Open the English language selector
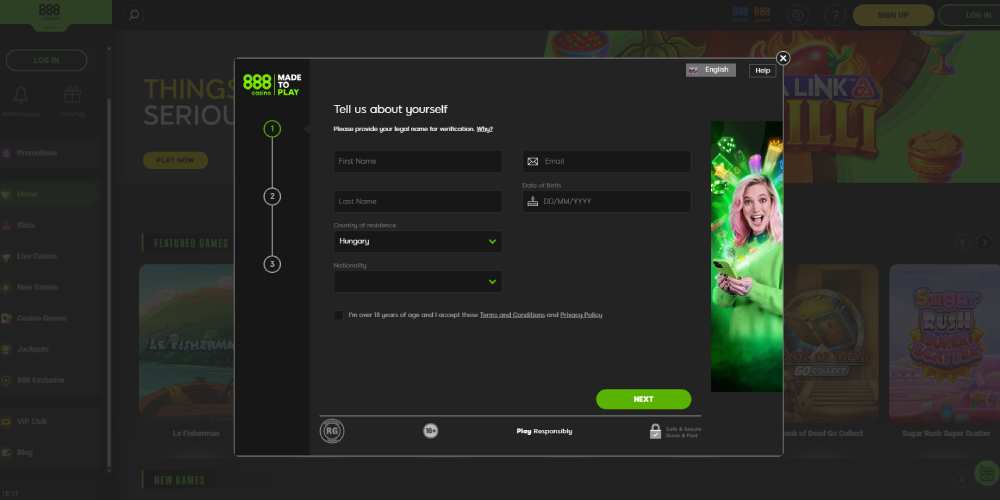This screenshot has height=500, width=1000. coord(710,70)
